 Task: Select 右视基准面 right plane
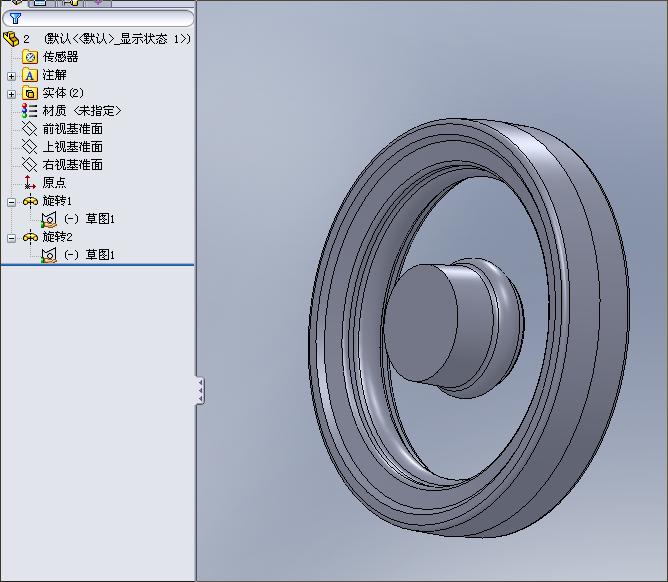[x=73, y=164]
